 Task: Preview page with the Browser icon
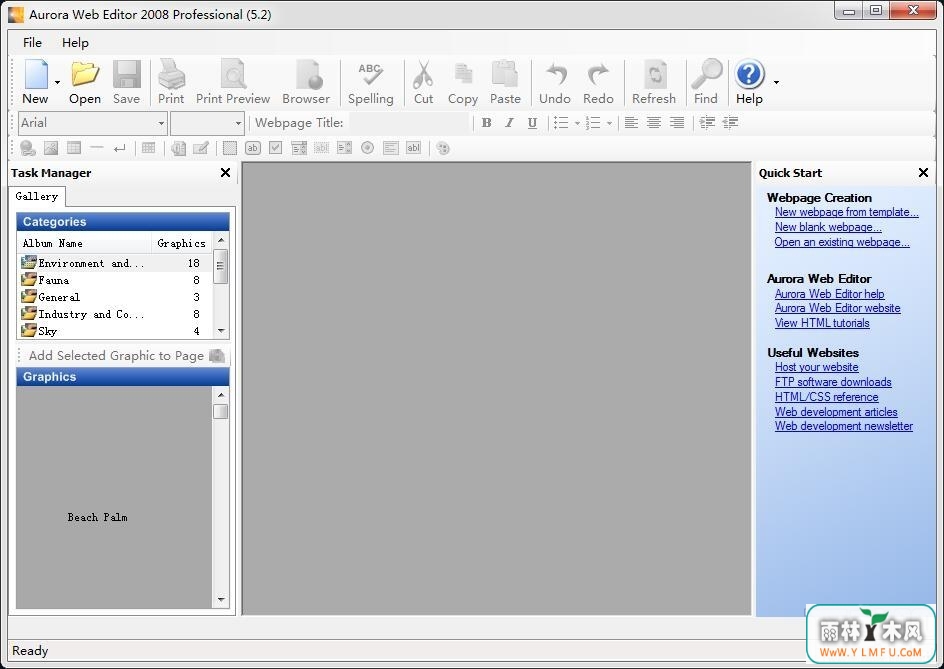point(306,82)
